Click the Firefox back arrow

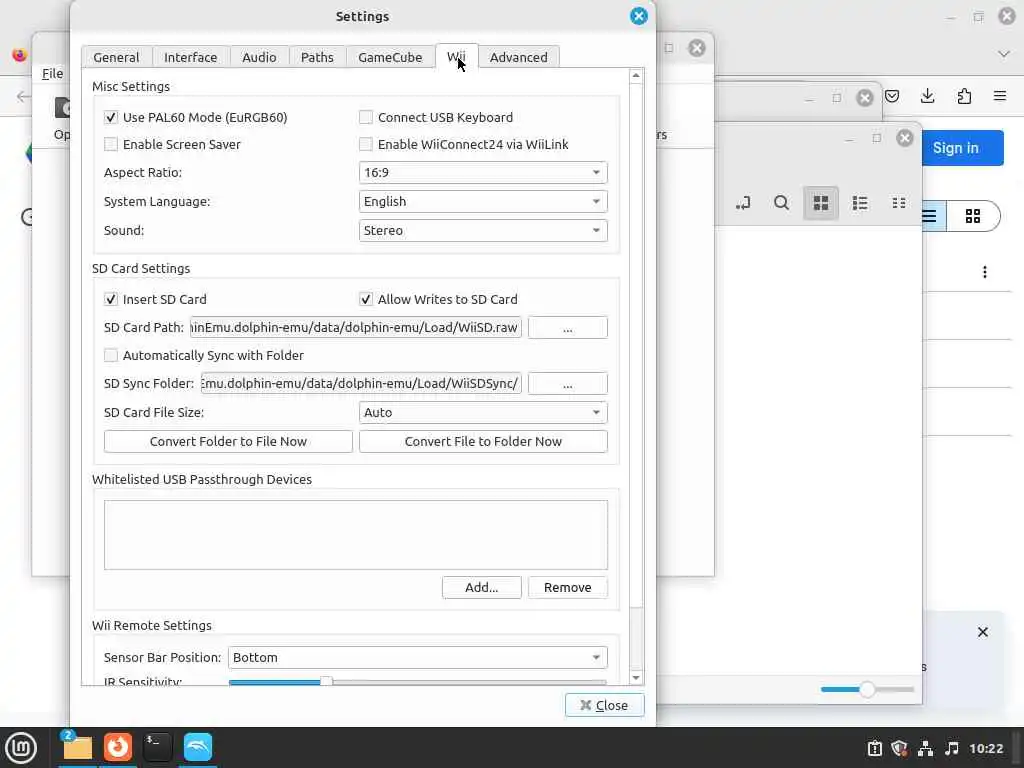pyautogui.click(x=24, y=97)
